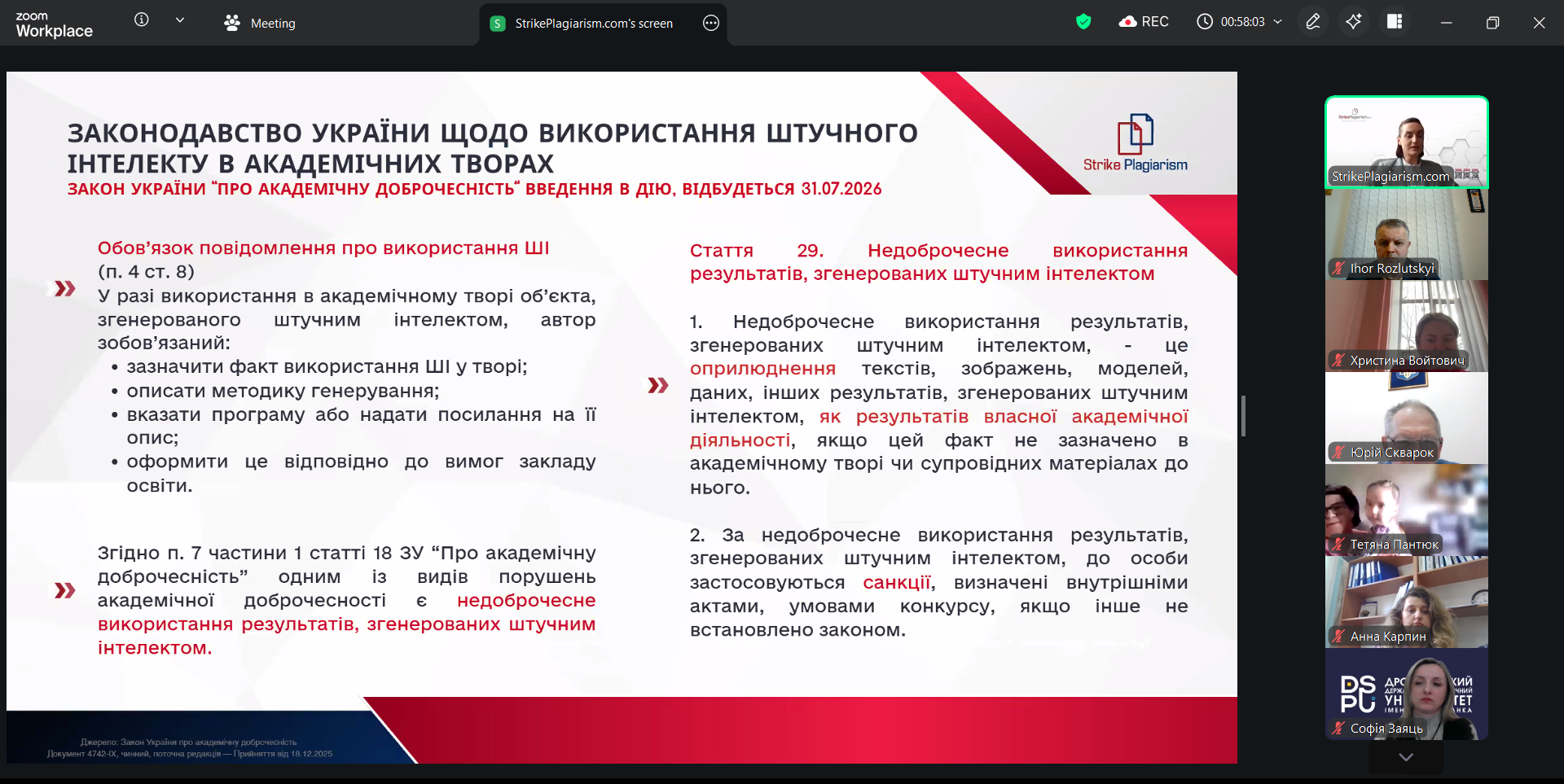Click the cloud recording icon

tap(1128, 22)
